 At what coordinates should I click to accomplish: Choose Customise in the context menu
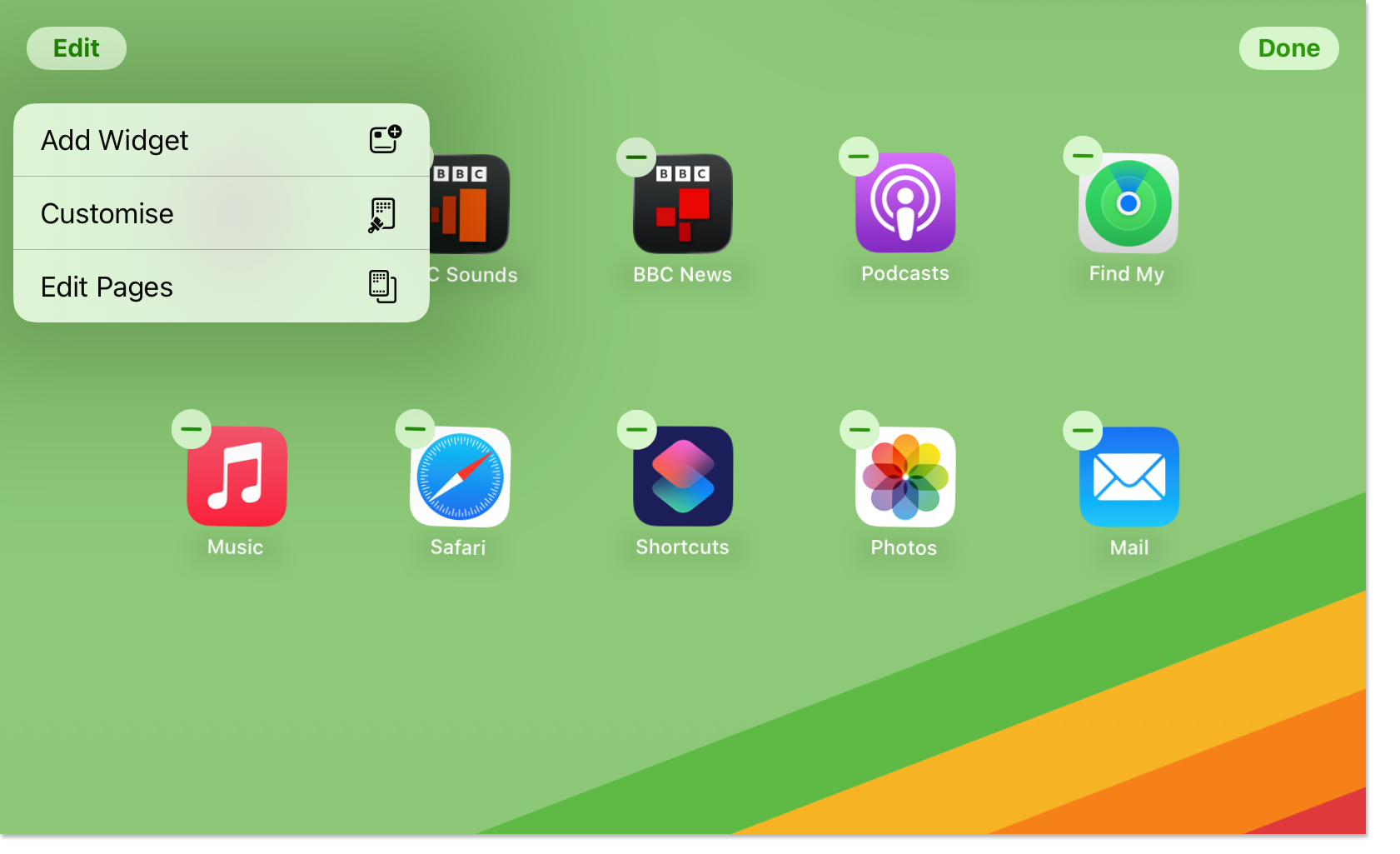(x=221, y=213)
